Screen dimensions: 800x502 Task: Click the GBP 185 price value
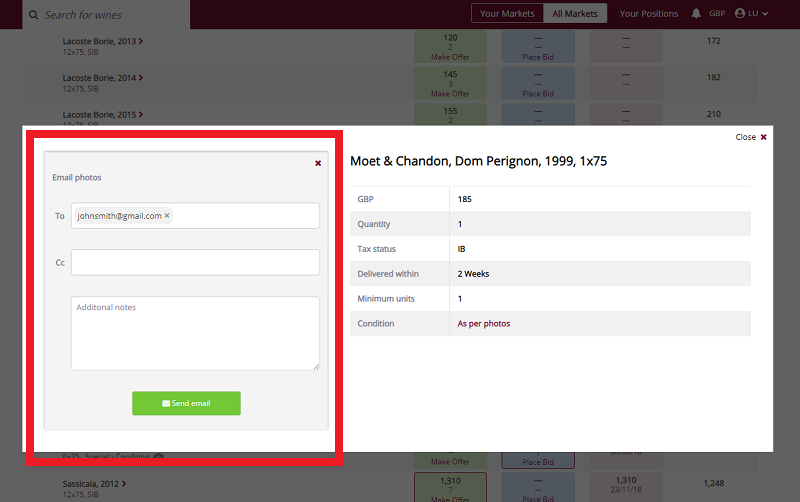464,199
